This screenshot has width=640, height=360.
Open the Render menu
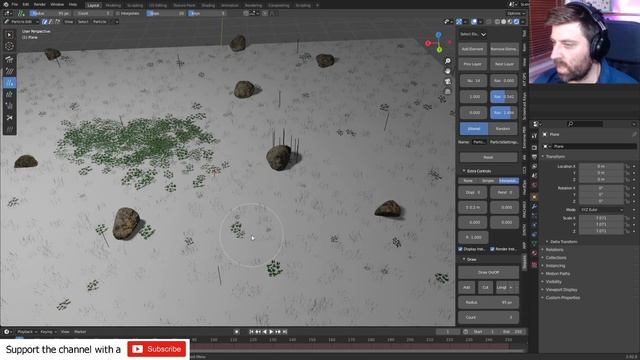tap(40, 4)
